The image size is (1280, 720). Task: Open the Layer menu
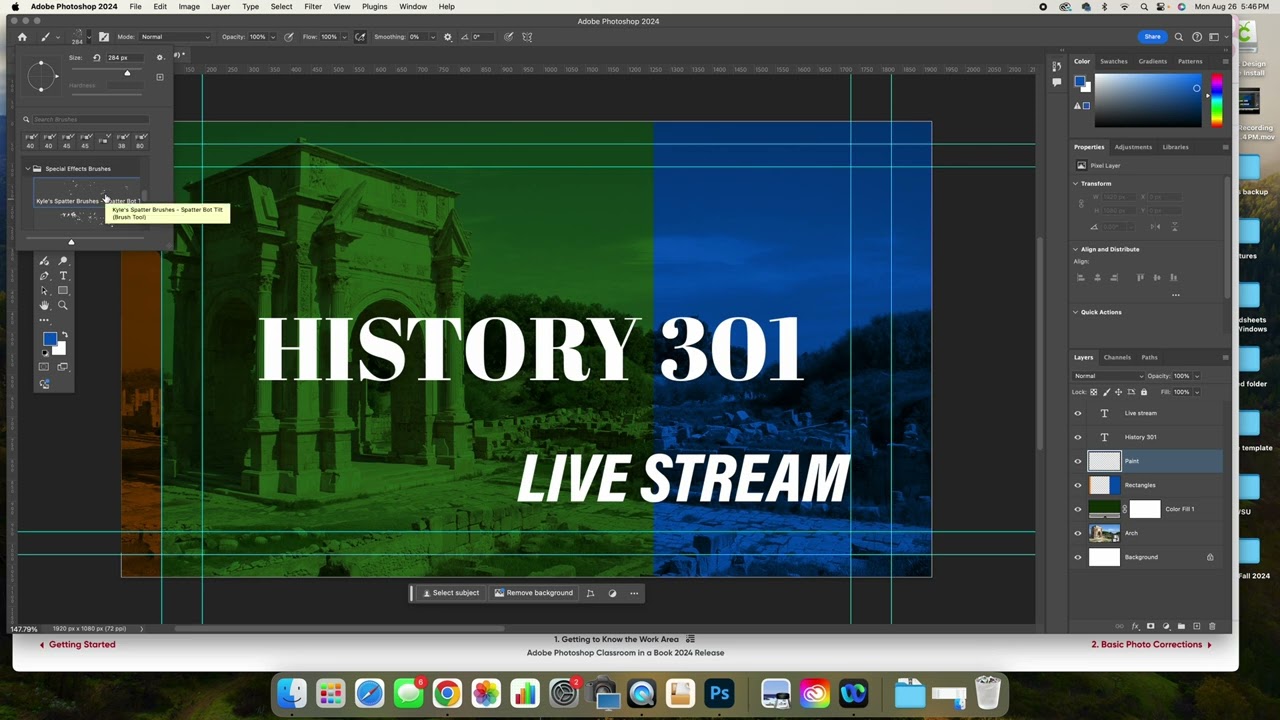(x=220, y=7)
